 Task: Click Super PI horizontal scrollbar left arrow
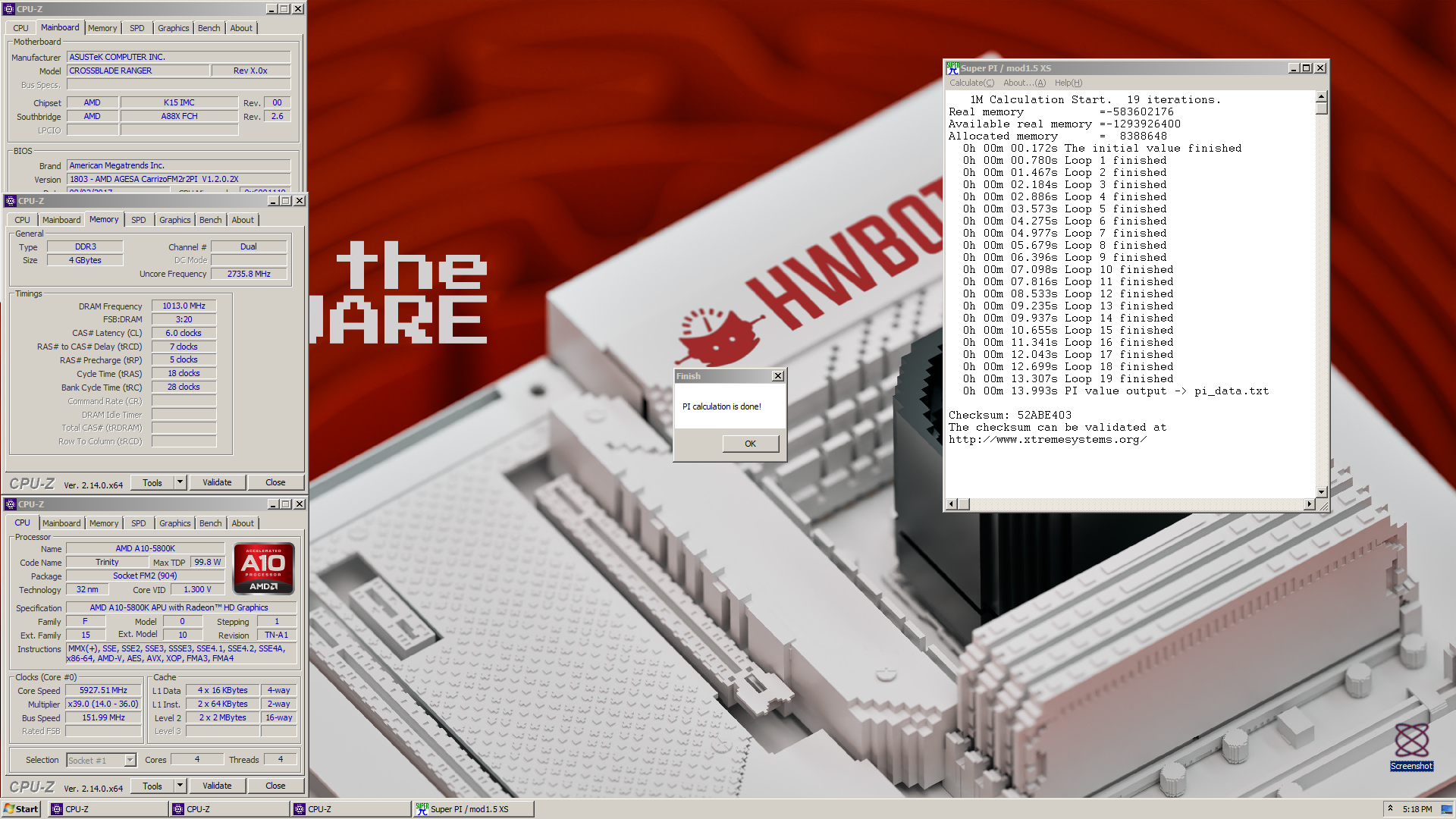[x=952, y=504]
